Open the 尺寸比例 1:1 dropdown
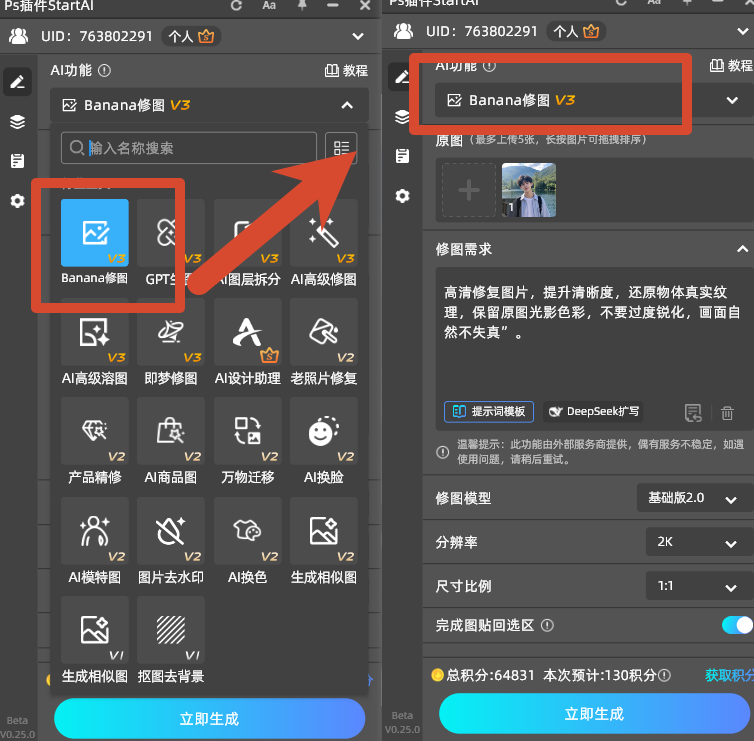 click(699, 586)
